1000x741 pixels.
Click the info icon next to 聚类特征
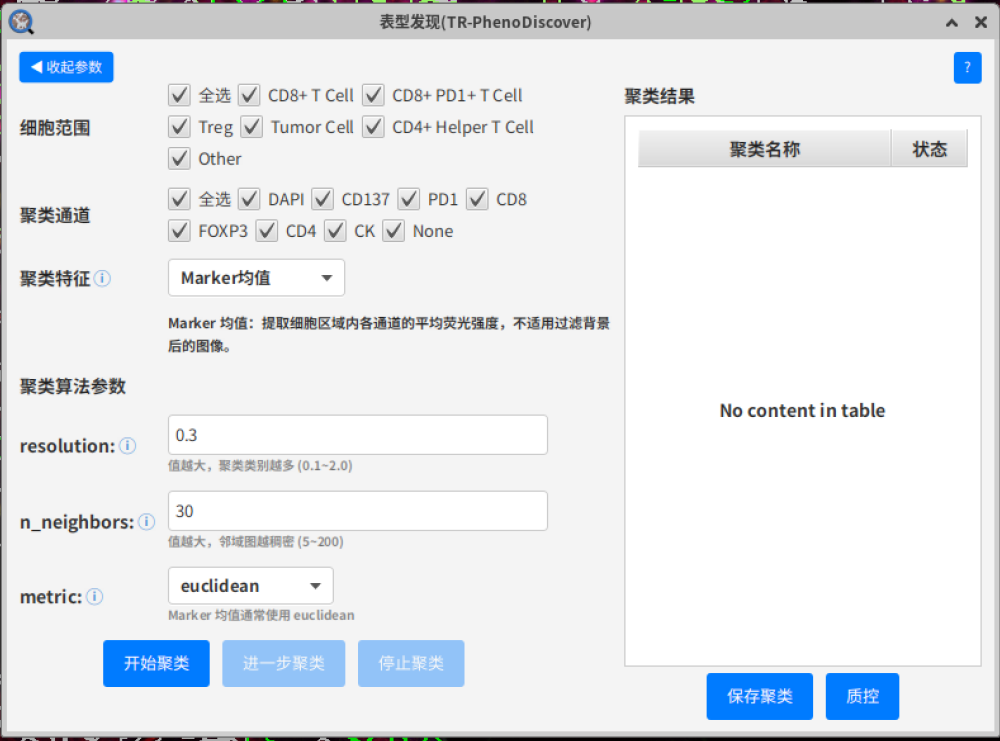[x=103, y=279]
